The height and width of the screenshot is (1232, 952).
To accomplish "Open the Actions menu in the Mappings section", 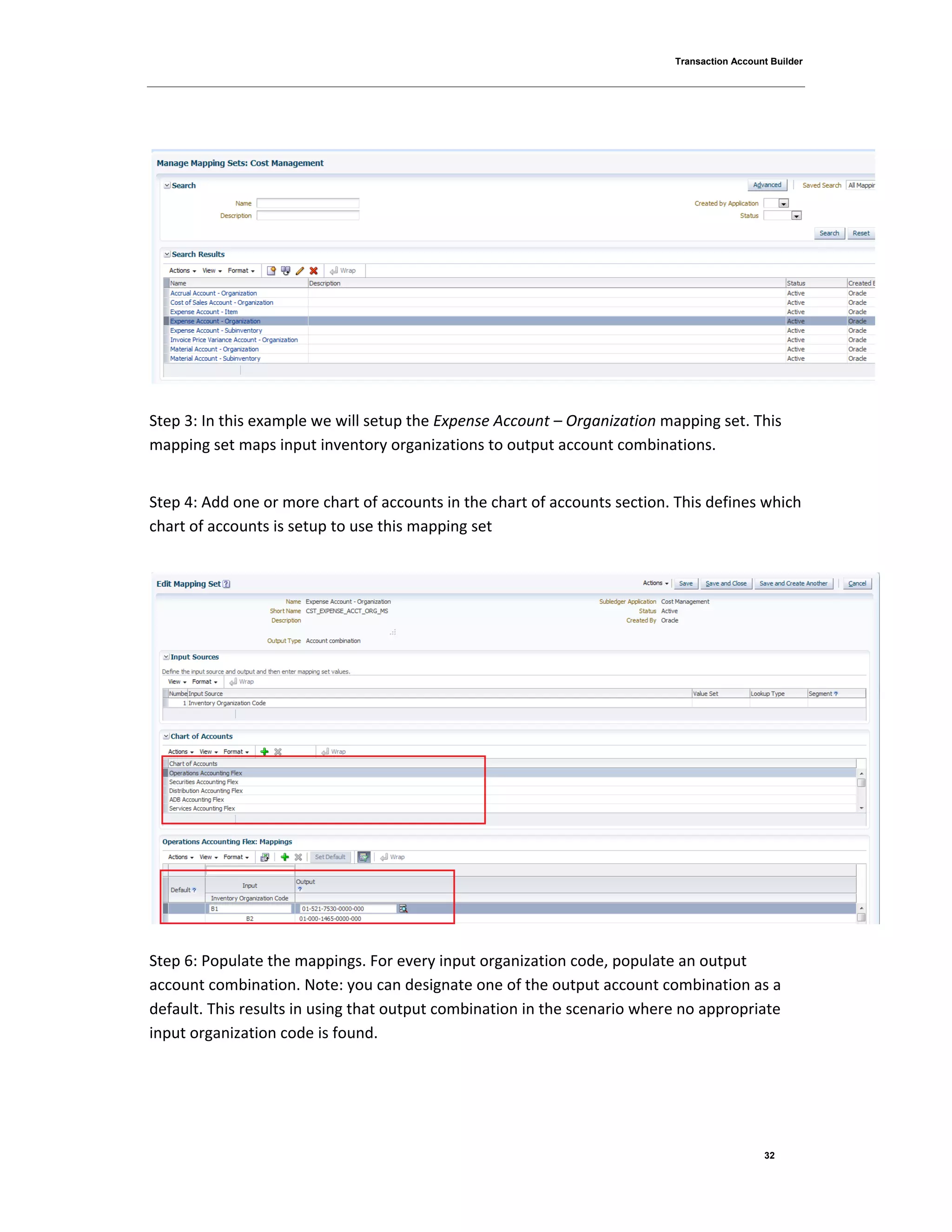I will (x=180, y=857).
